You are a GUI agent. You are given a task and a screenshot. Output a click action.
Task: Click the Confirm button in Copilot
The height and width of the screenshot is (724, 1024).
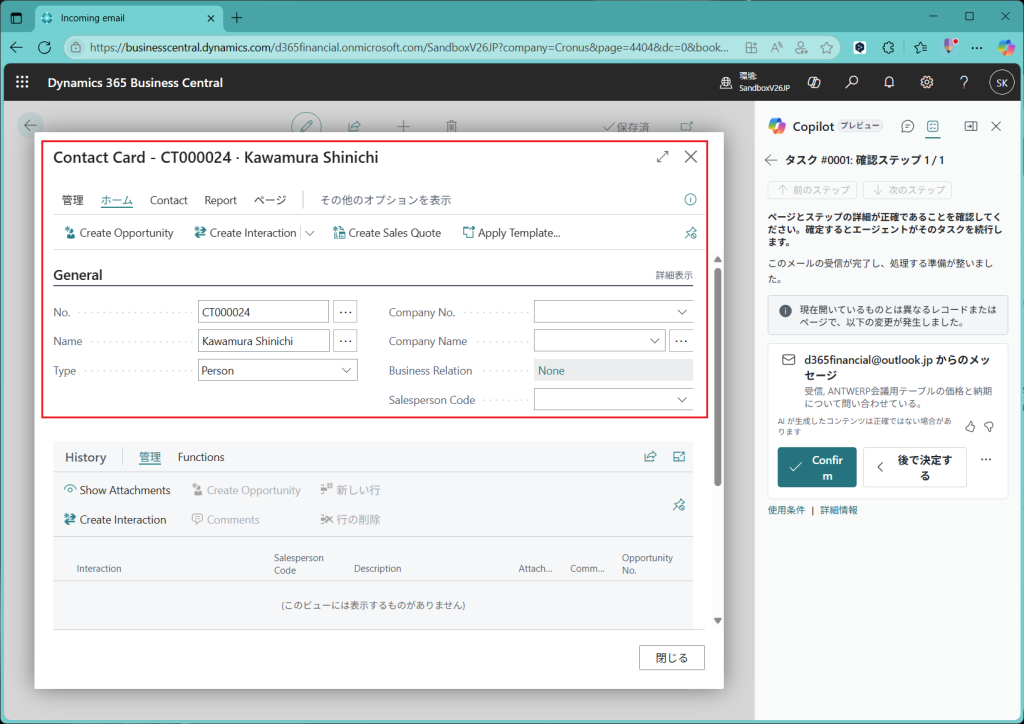tap(817, 467)
